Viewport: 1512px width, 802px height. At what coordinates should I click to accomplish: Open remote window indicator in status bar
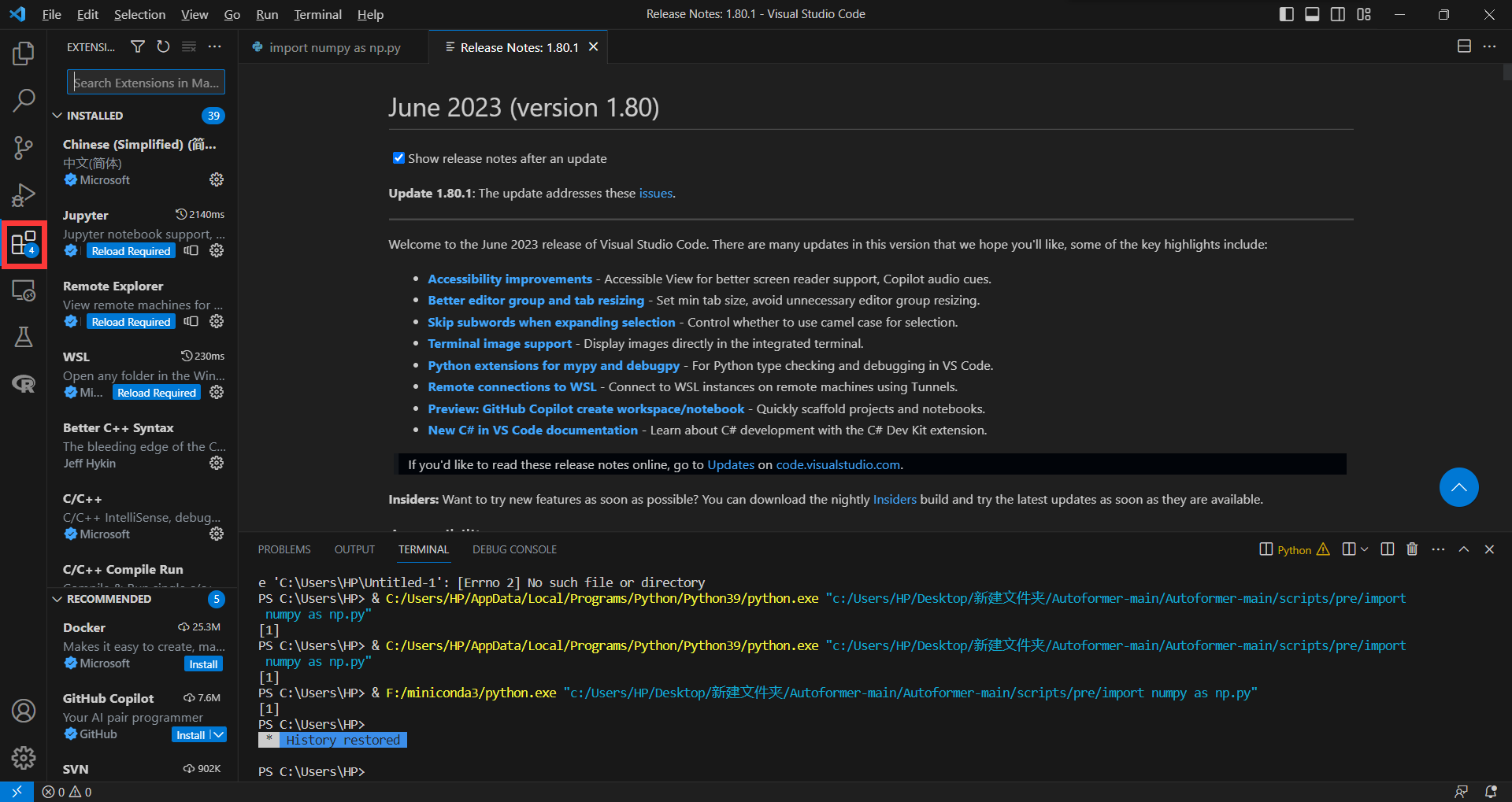(x=17, y=792)
